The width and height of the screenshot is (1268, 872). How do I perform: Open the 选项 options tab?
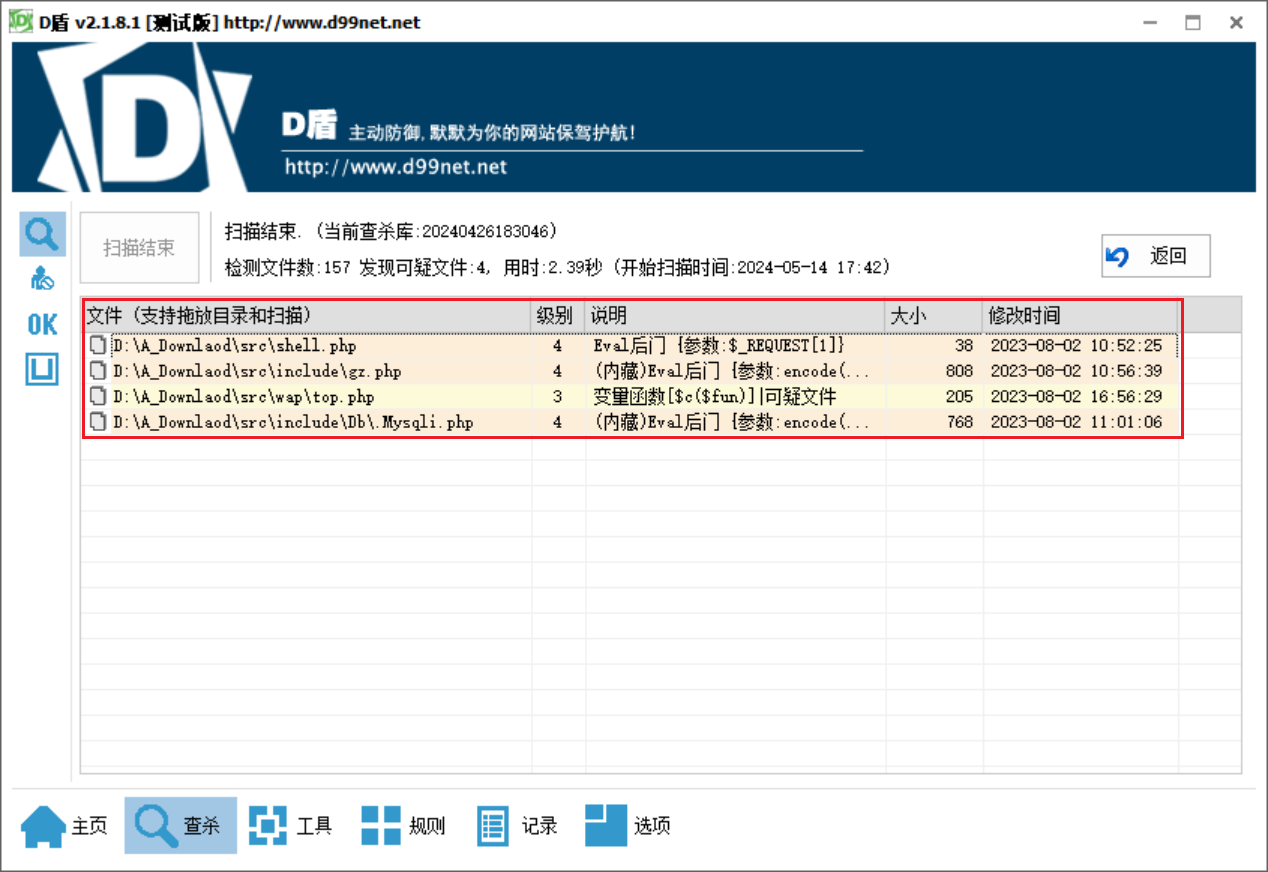(x=628, y=826)
